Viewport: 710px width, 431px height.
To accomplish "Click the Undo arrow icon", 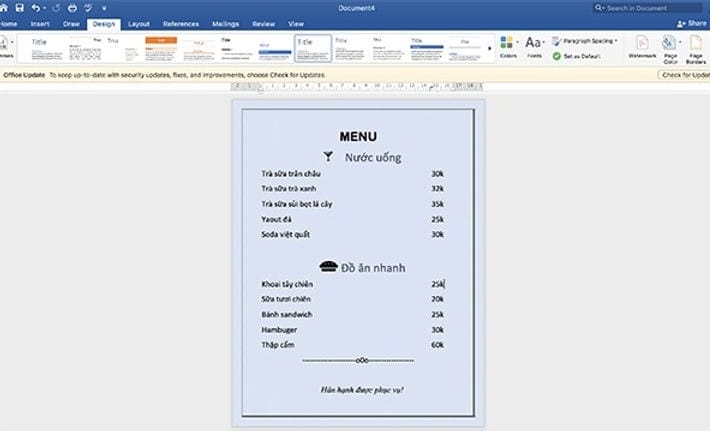I will (x=35, y=8).
